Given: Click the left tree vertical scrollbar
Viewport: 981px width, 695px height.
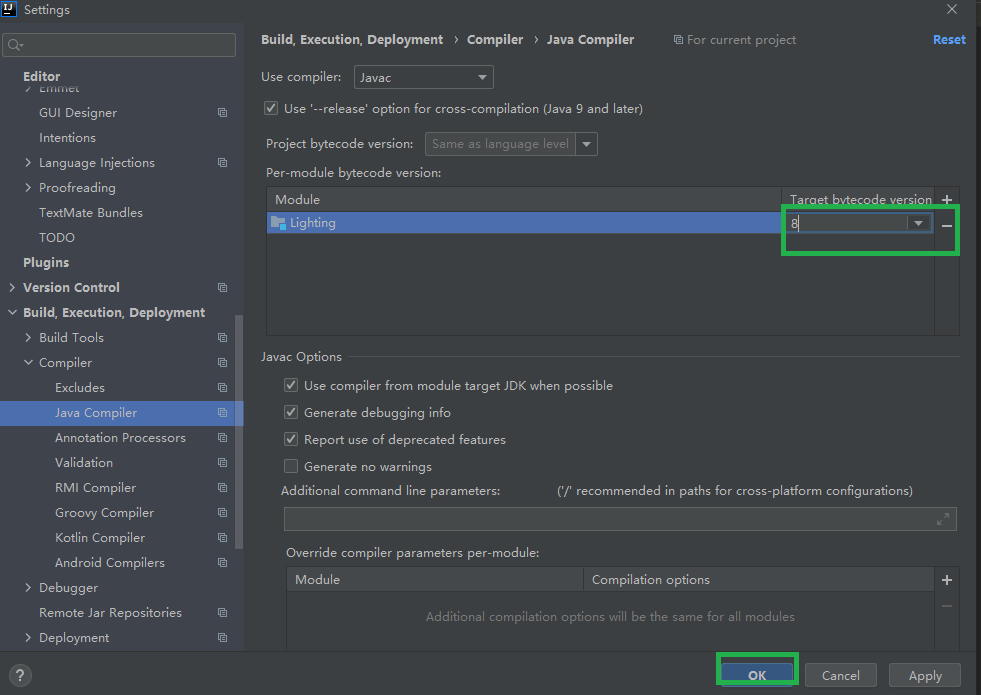Looking at the screenshot, I should coord(238,432).
